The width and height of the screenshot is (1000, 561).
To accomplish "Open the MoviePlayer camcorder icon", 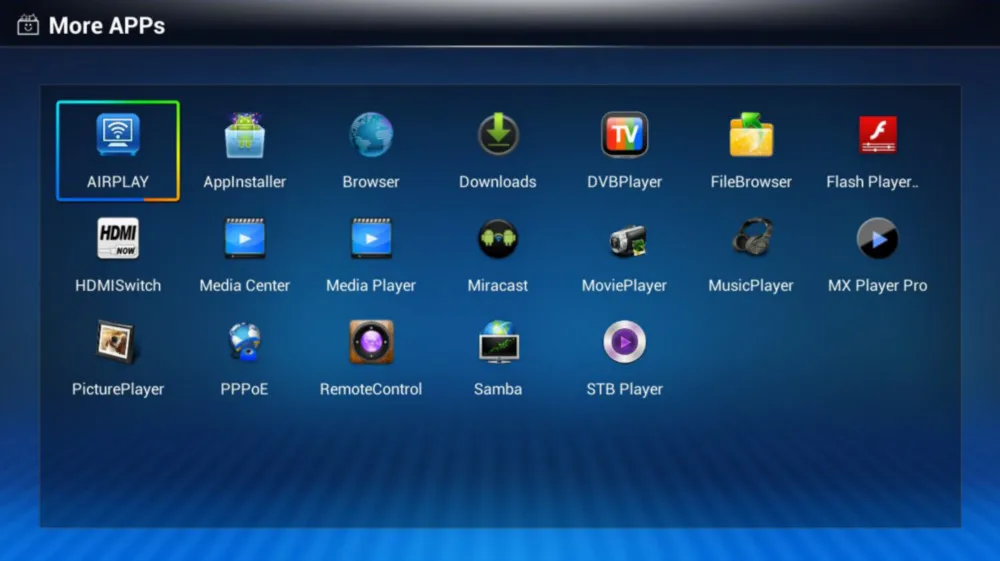I will click(x=627, y=240).
